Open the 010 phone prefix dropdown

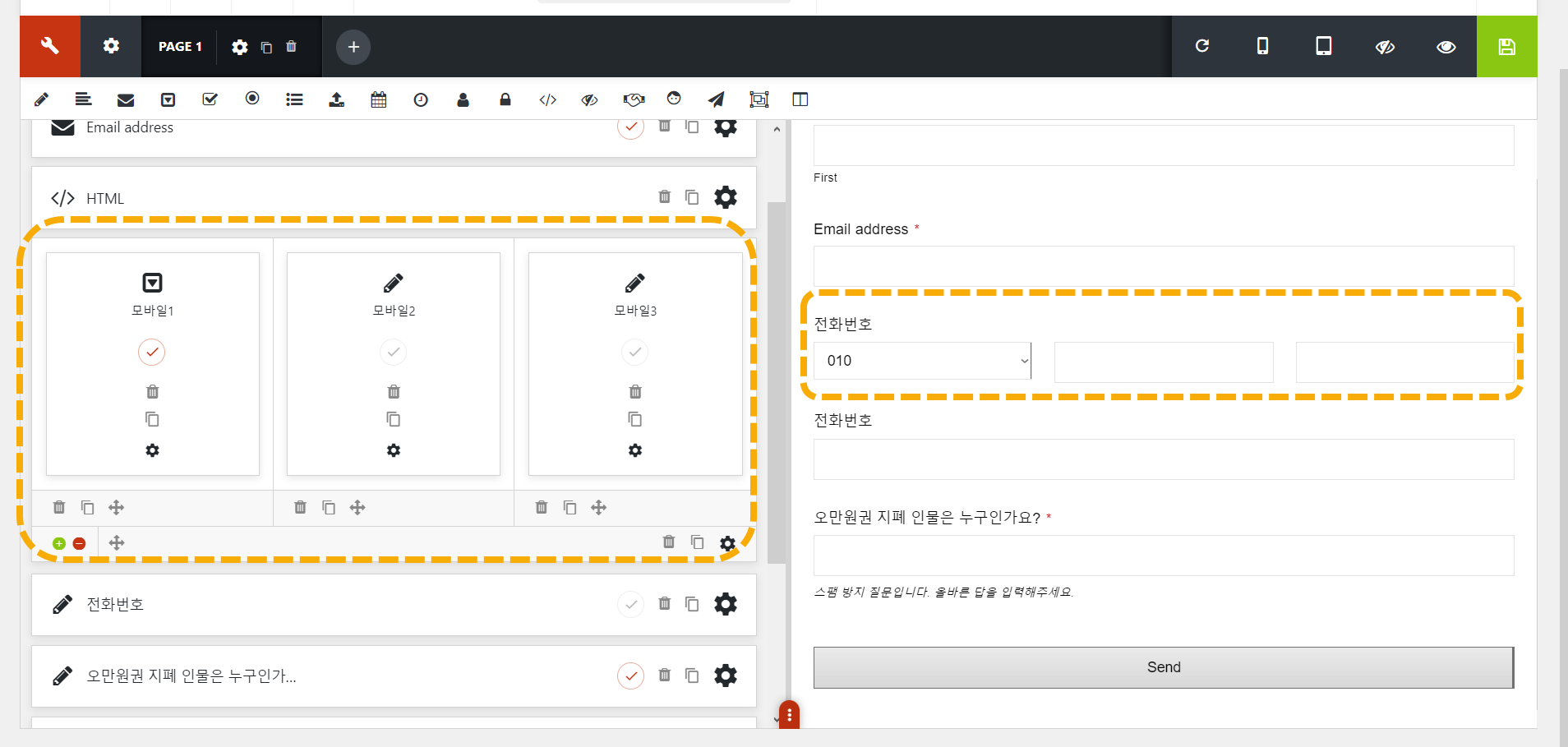(x=922, y=360)
